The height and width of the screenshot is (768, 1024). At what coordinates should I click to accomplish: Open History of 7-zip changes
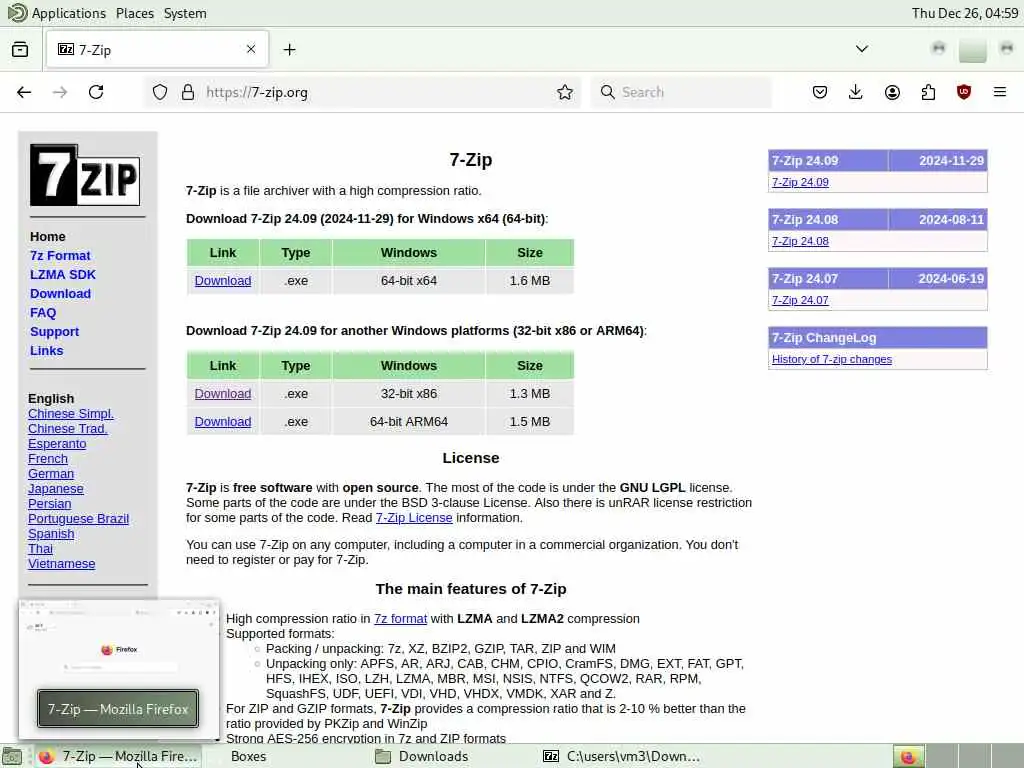point(831,359)
